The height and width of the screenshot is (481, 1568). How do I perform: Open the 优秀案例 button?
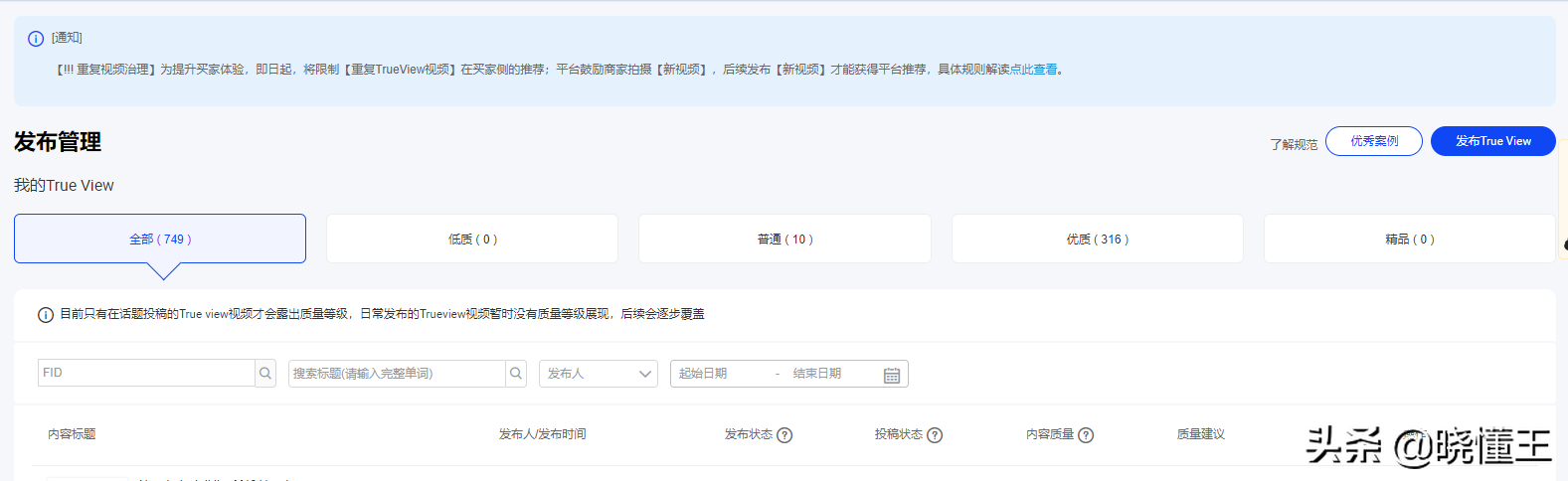[1374, 141]
